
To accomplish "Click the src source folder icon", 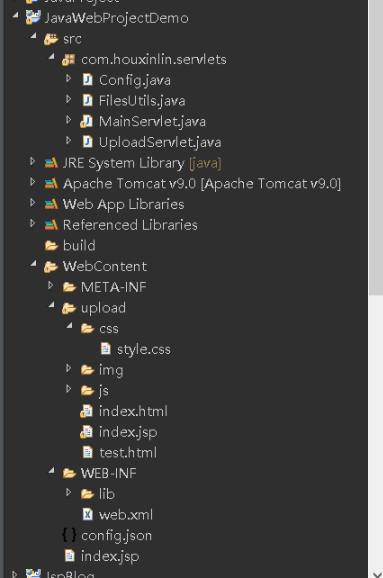I will [51, 39].
